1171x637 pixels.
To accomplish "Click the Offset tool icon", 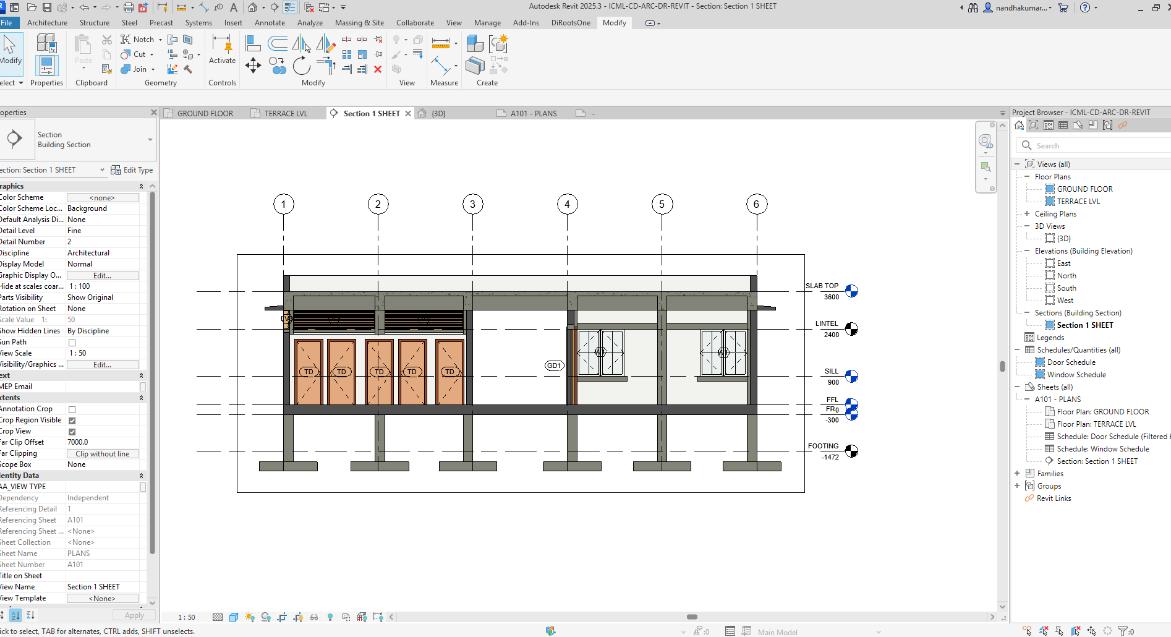I will pos(277,43).
